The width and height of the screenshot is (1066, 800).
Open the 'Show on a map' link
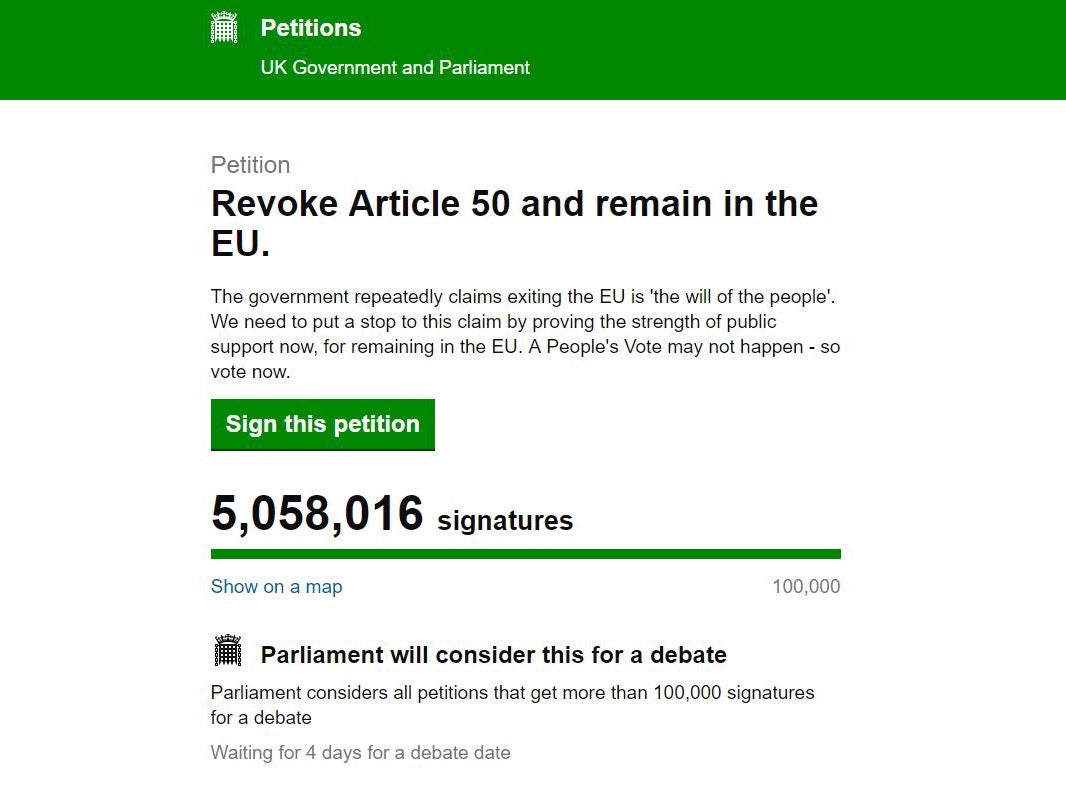276,587
